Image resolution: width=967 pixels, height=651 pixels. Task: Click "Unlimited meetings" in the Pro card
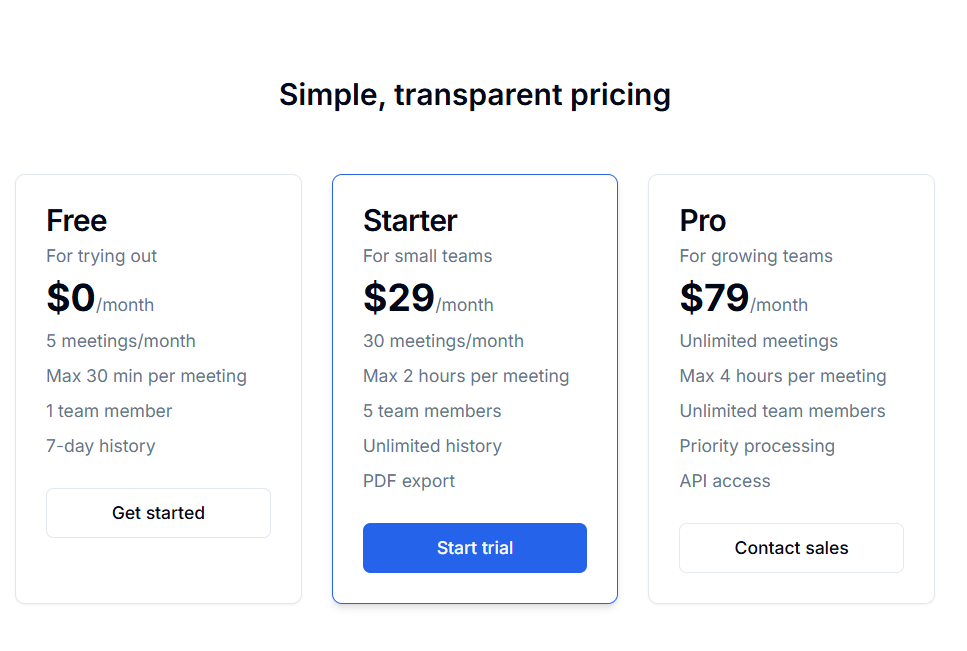click(759, 341)
